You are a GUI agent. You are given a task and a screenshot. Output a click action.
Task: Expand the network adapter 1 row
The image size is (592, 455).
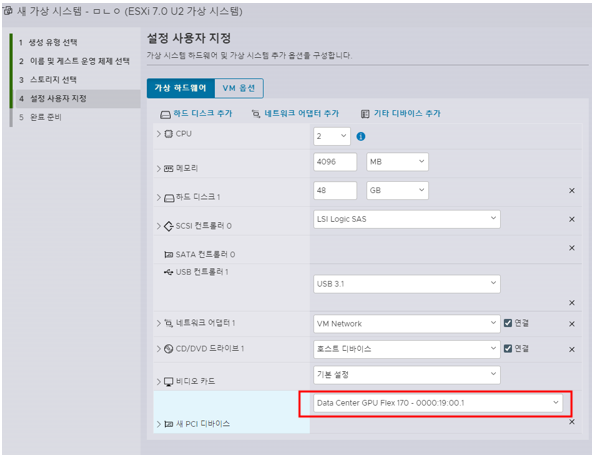click(x=159, y=323)
